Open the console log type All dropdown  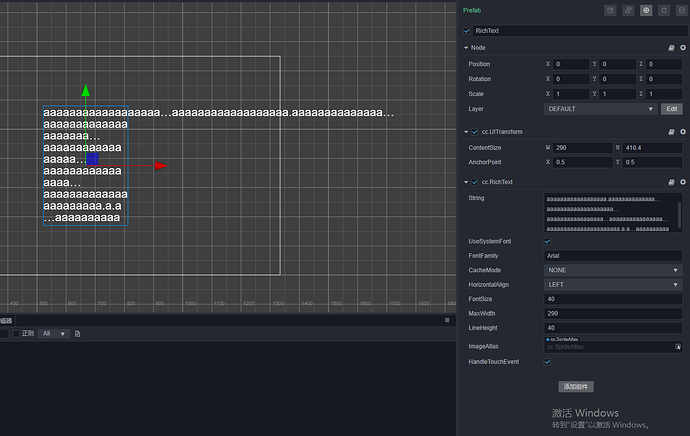tap(54, 334)
